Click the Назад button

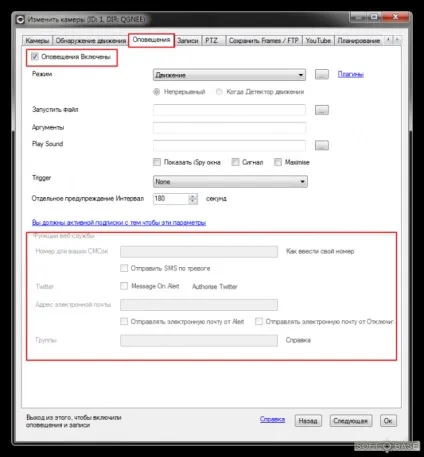click(308, 421)
